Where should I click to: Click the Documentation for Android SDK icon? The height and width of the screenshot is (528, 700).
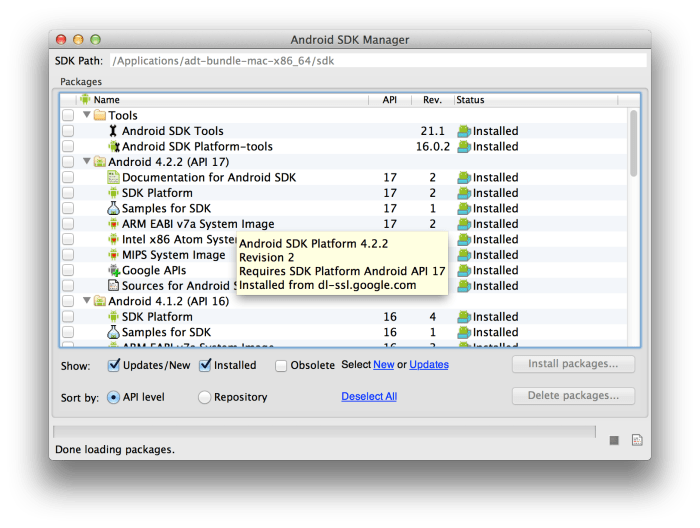coord(113,177)
